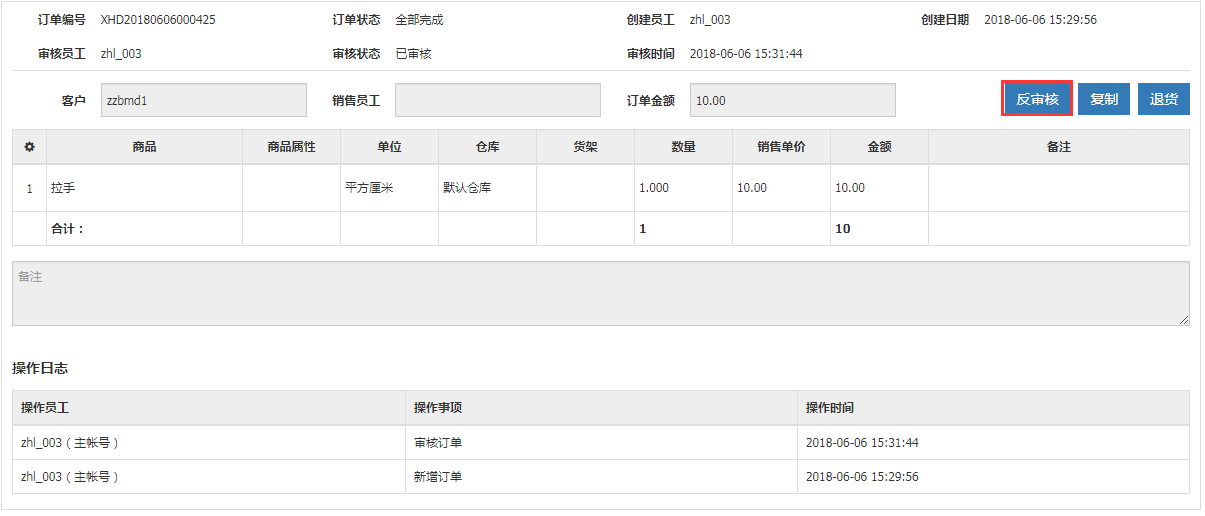Click the gear icon in table header
The height and width of the screenshot is (516, 1205).
pos(29,147)
